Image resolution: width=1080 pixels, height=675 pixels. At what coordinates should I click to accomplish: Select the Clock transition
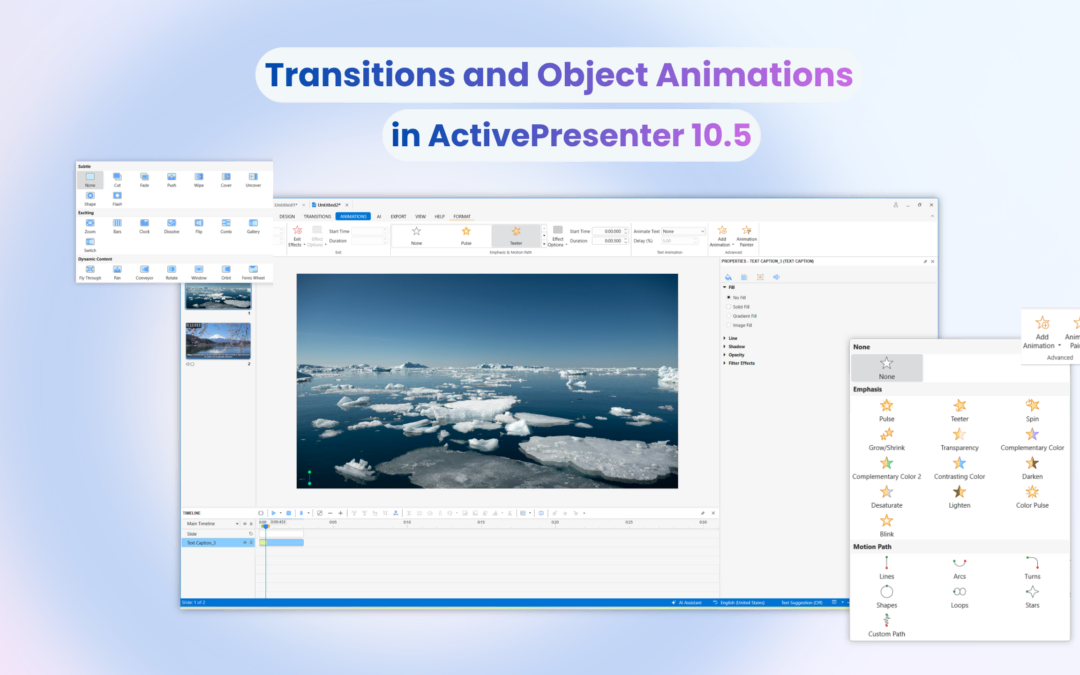pos(144,226)
